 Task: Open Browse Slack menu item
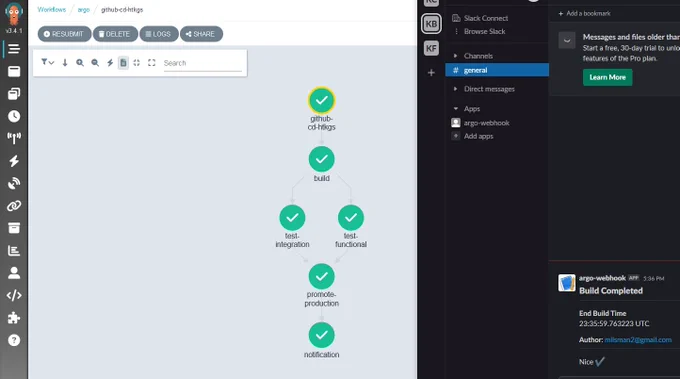coord(484,31)
